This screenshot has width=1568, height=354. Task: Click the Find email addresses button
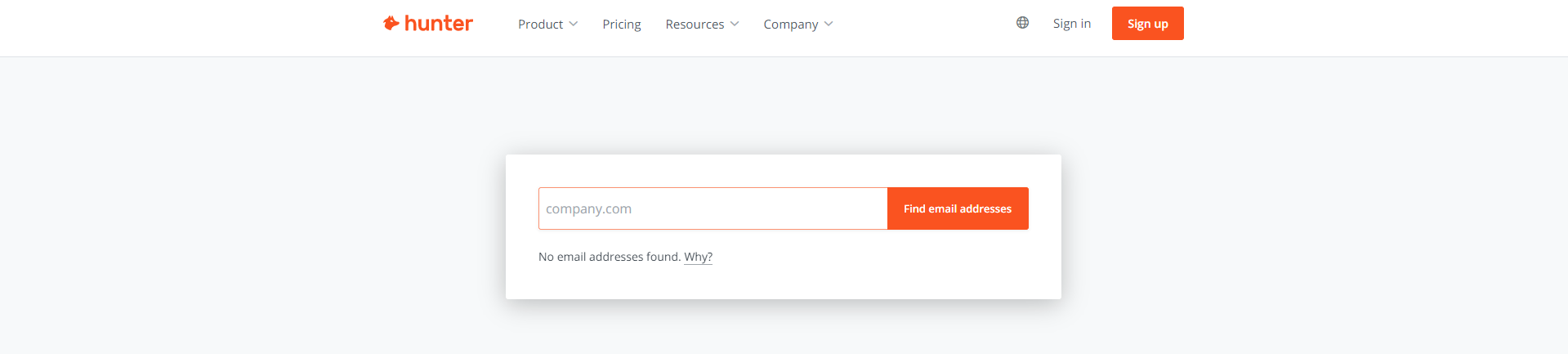coord(958,208)
